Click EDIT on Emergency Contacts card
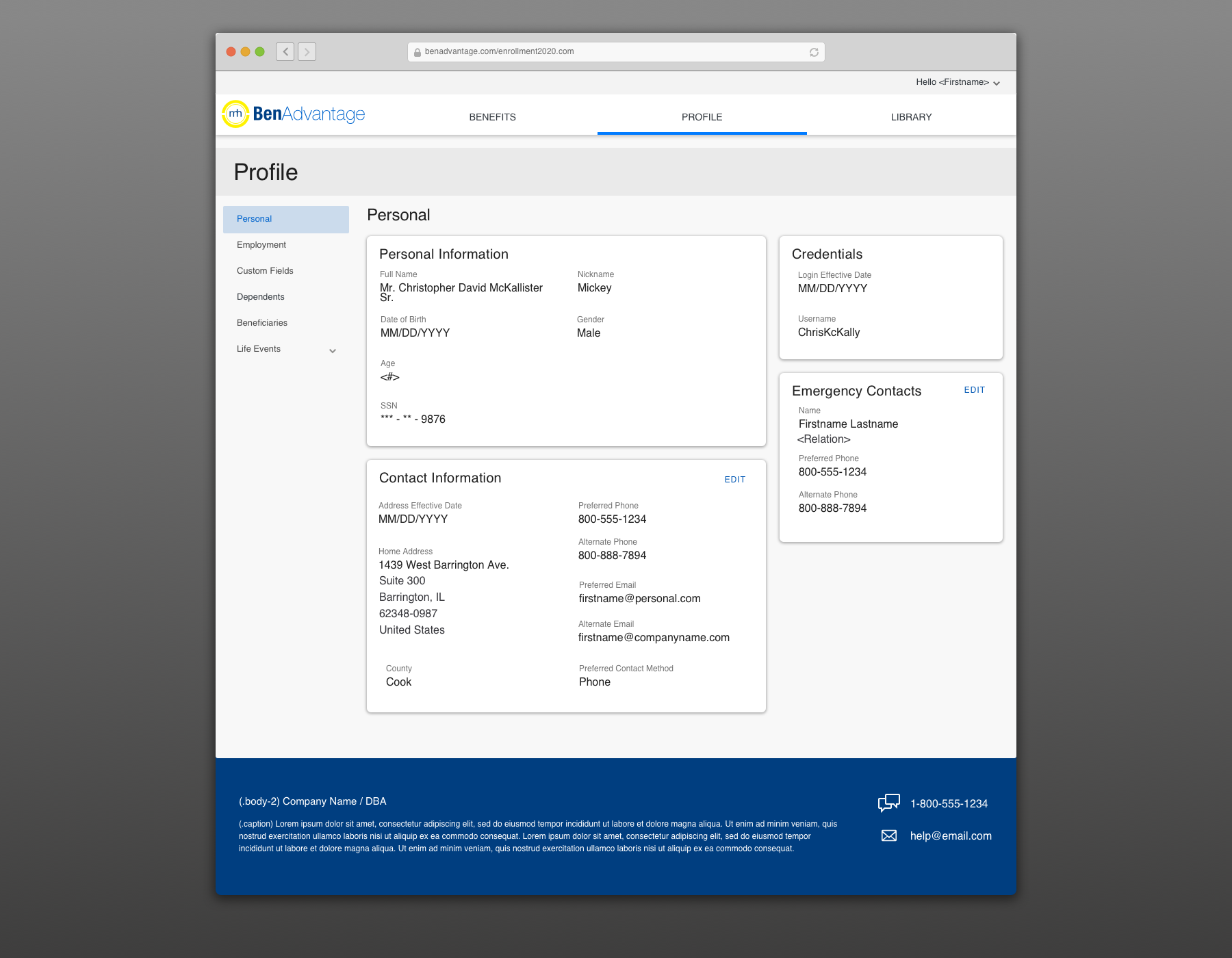The width and height of the screenshot is (1232, 958). coord(975,390)
